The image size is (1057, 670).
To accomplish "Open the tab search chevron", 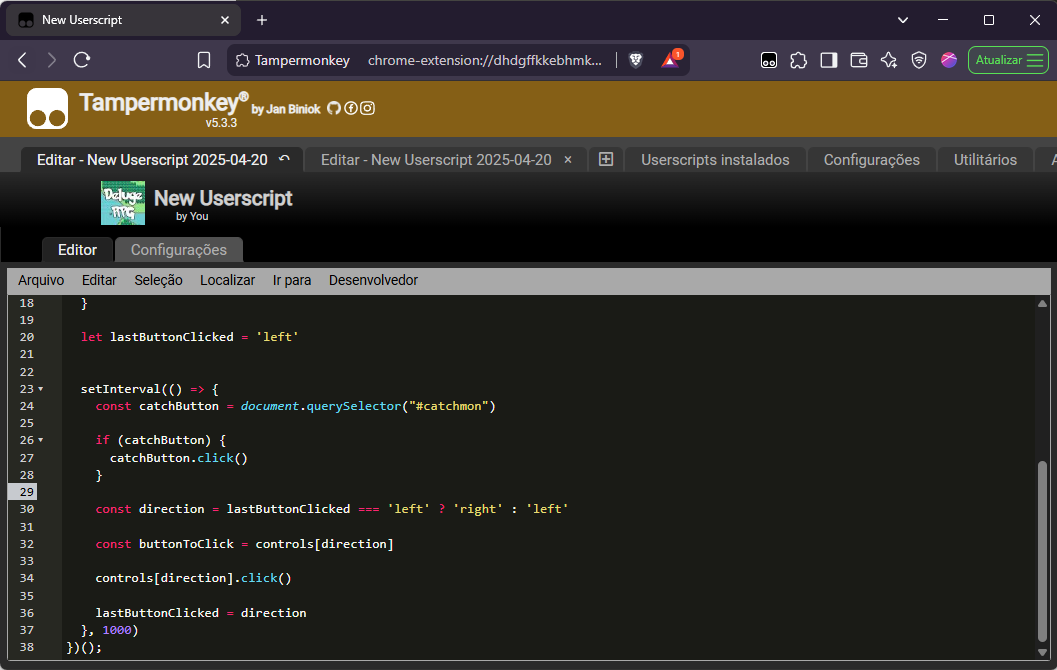I will (903, 20).
